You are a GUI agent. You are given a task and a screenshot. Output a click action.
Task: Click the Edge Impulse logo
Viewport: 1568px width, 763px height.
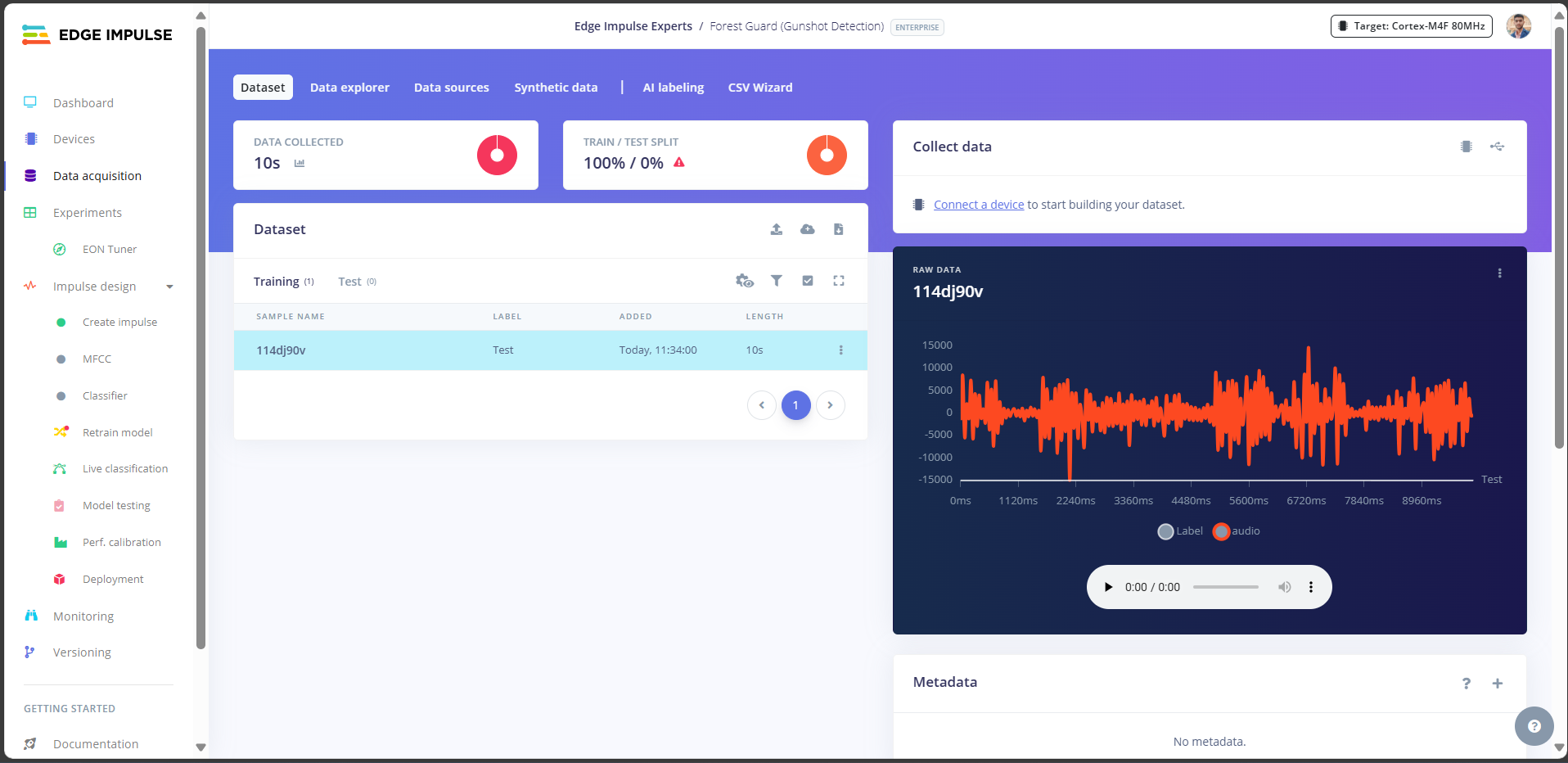(x=97, y=34)
